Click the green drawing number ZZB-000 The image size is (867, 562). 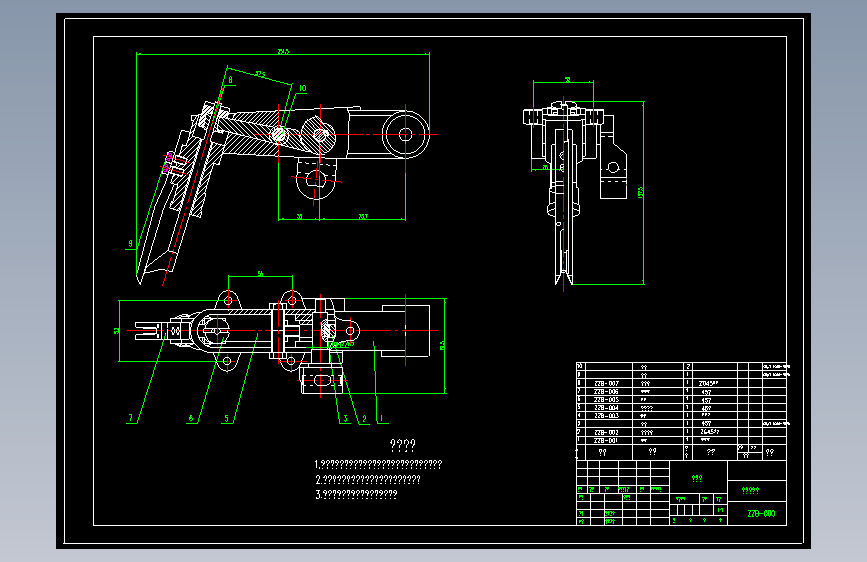coord(761,513)
